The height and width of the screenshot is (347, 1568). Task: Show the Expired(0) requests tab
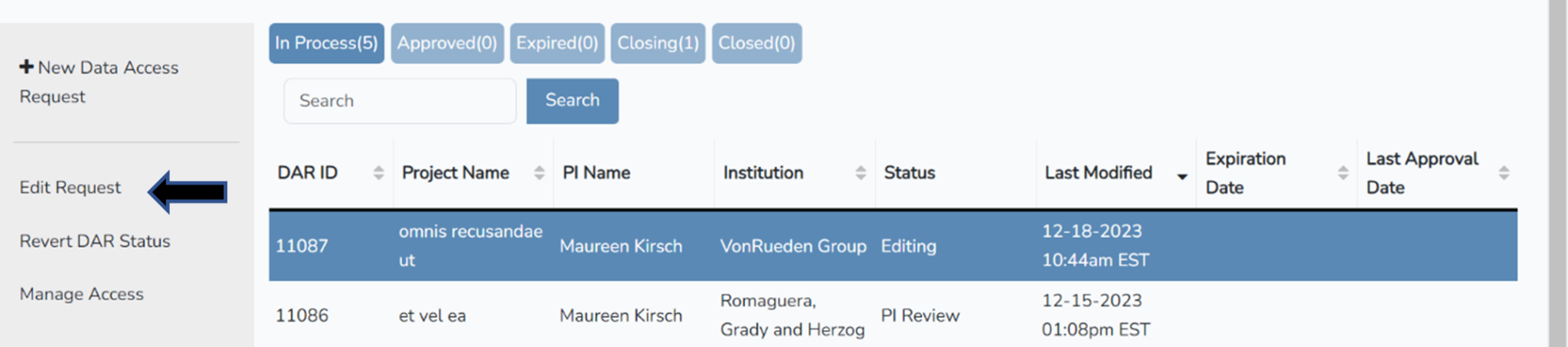click(x=557, y=43)
